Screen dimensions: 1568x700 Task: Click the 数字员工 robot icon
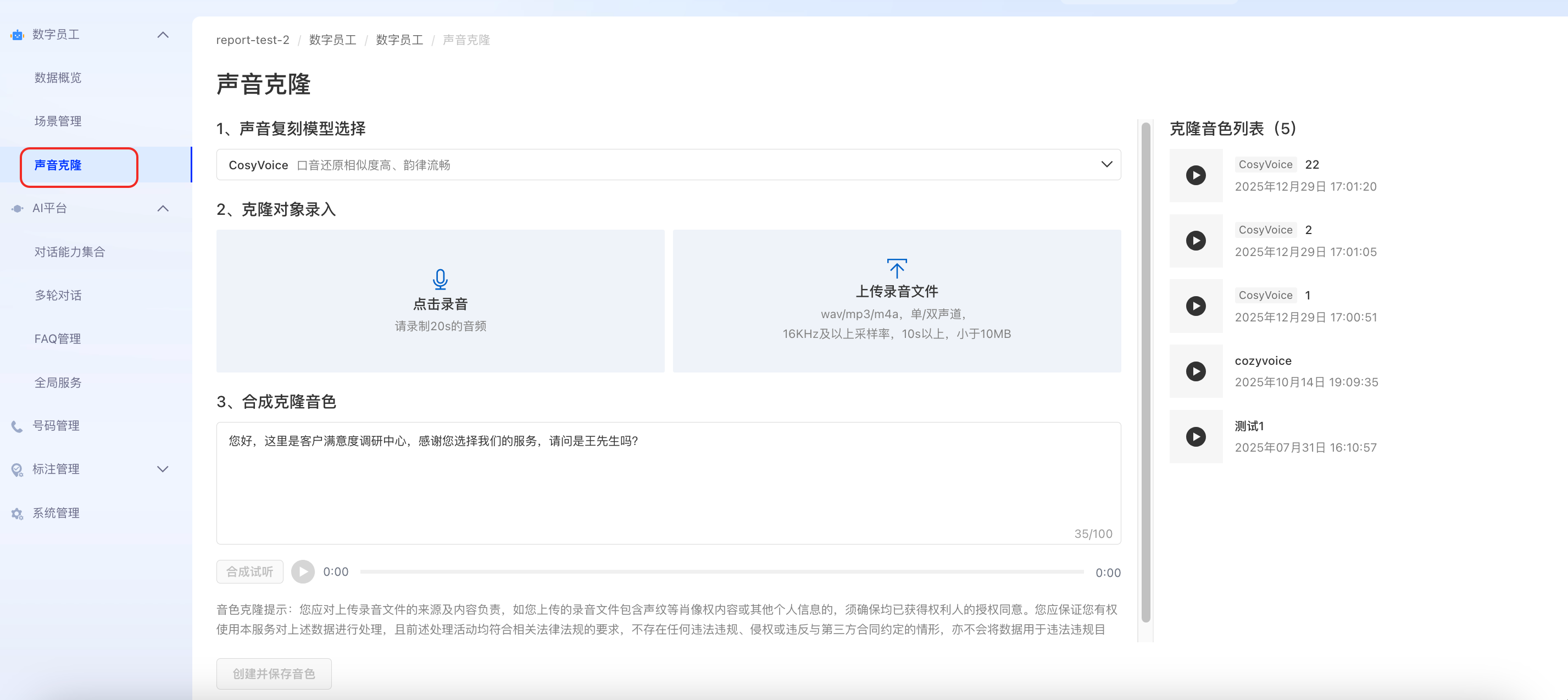[17, 35]
